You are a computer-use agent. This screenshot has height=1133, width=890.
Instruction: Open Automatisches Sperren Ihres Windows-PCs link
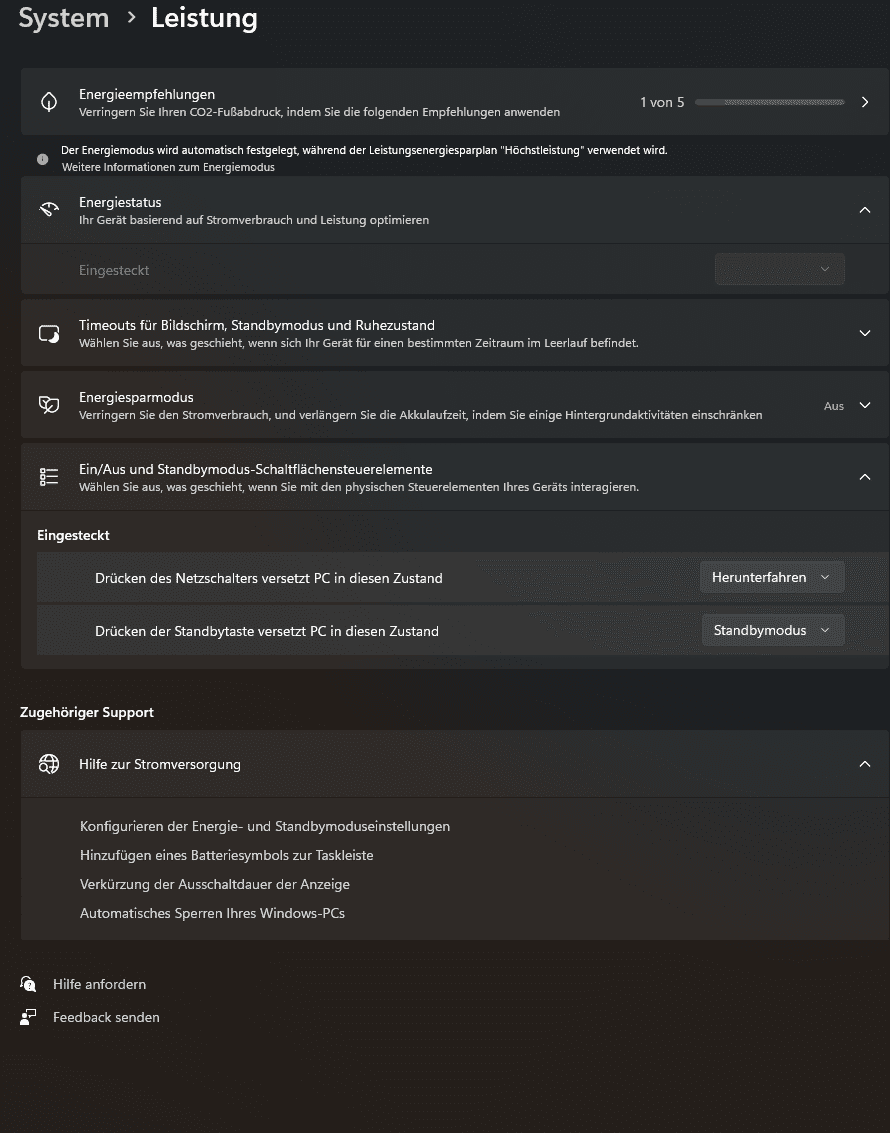tap(212, 913)
